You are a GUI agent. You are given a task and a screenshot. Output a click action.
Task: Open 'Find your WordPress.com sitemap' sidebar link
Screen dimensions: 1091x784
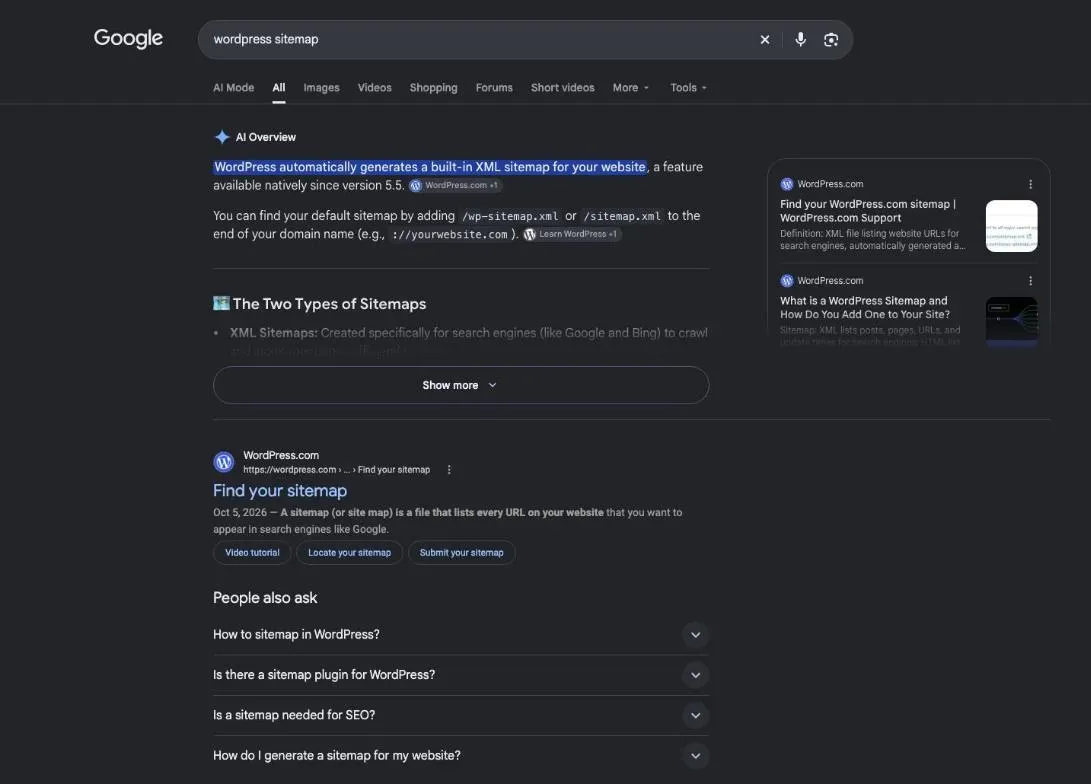[868, 211]
